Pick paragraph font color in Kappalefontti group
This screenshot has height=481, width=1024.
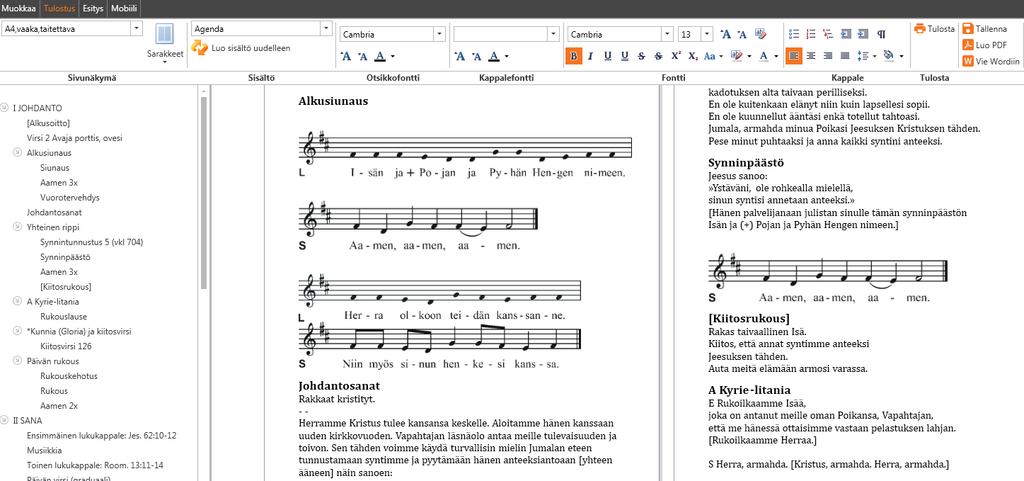(x=496, y=56)
